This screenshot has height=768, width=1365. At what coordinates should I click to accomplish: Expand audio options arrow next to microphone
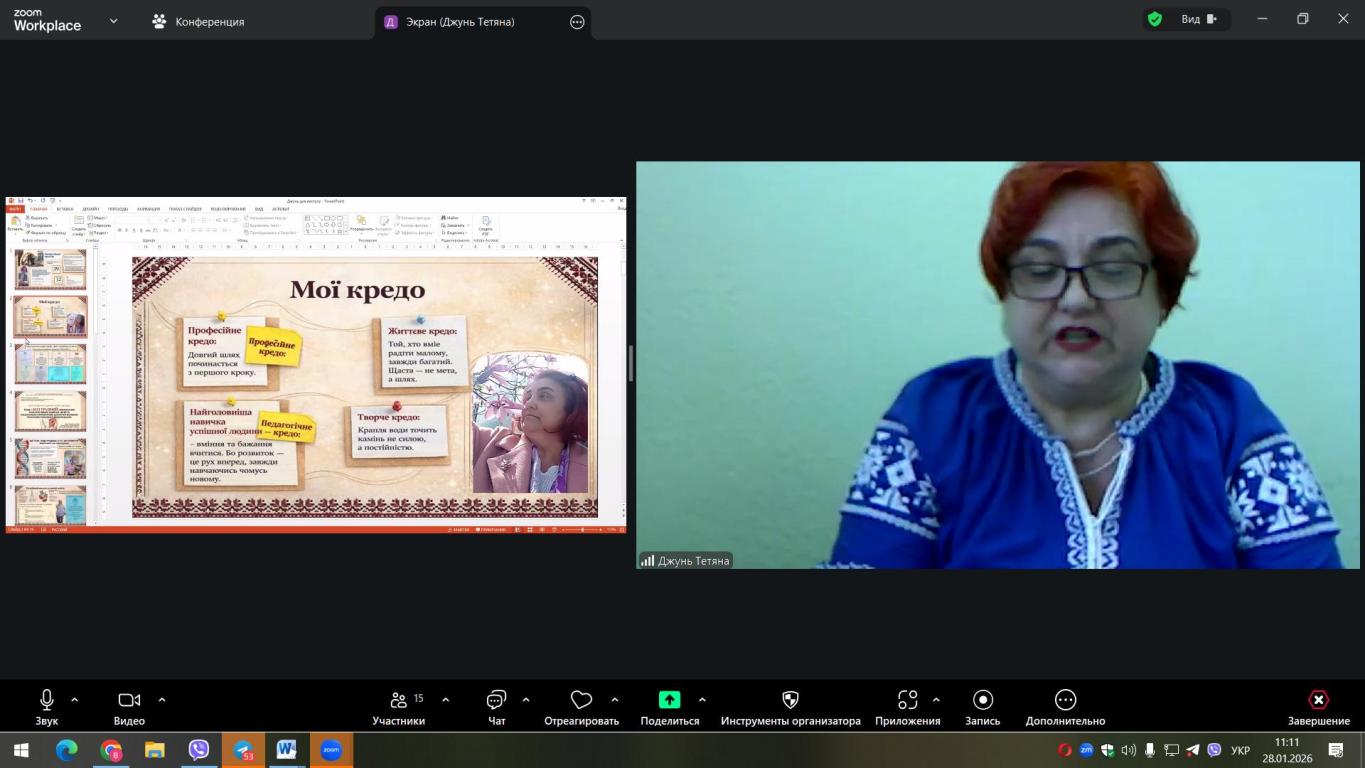[74, 700]
